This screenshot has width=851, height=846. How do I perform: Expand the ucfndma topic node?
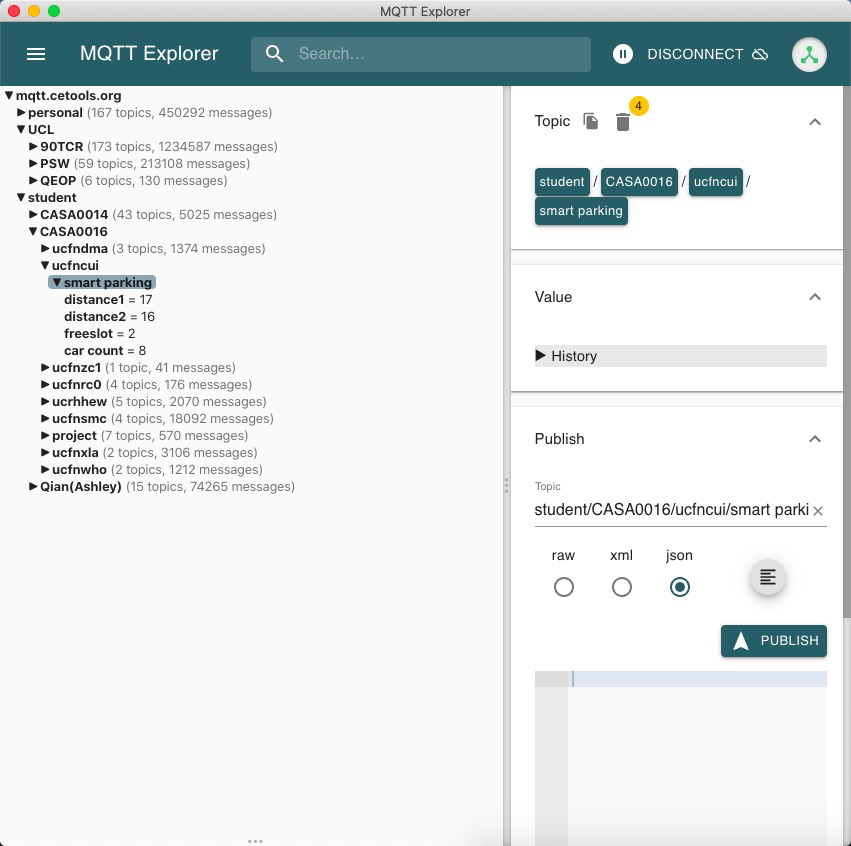pyautogui.click(x=46, y=249)
